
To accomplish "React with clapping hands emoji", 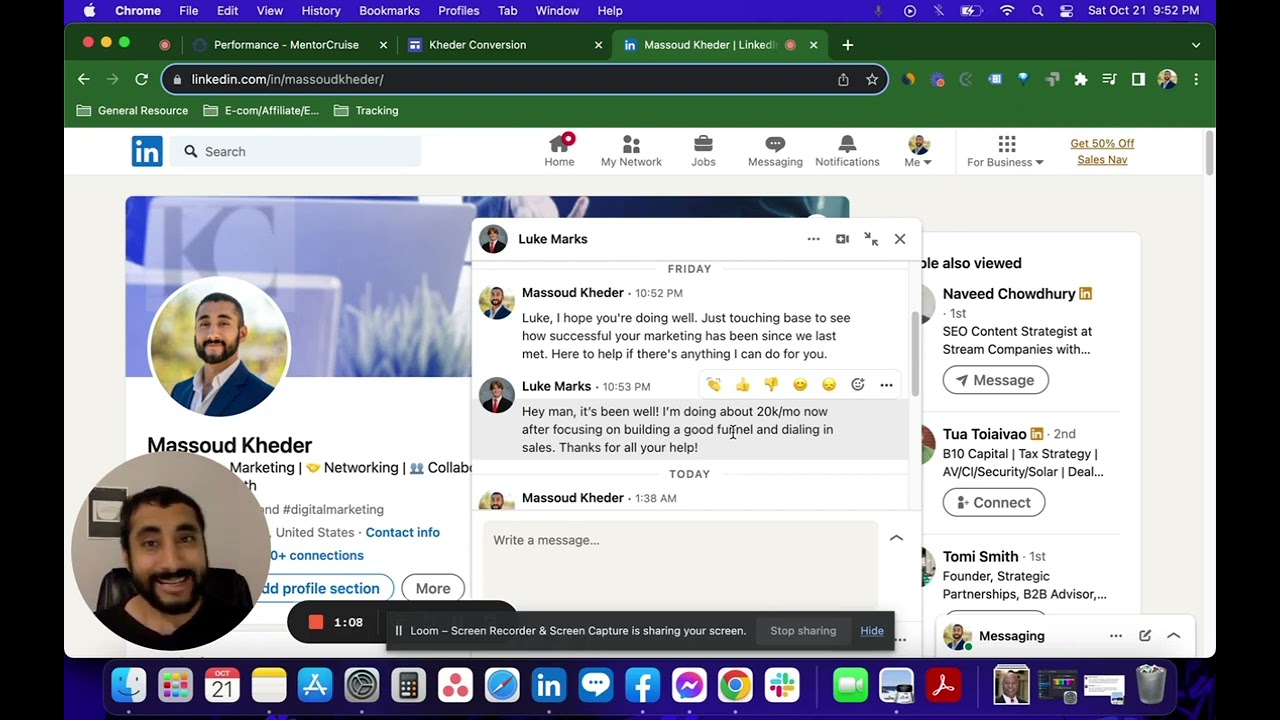I will (713, 385).
